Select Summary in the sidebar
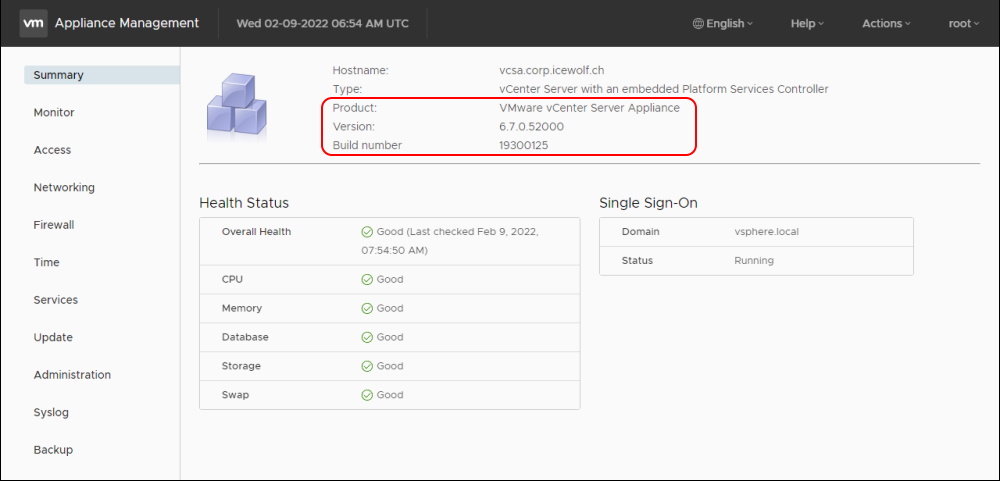The width and height of the screenshot is (1000, 481). click(102, 75)
